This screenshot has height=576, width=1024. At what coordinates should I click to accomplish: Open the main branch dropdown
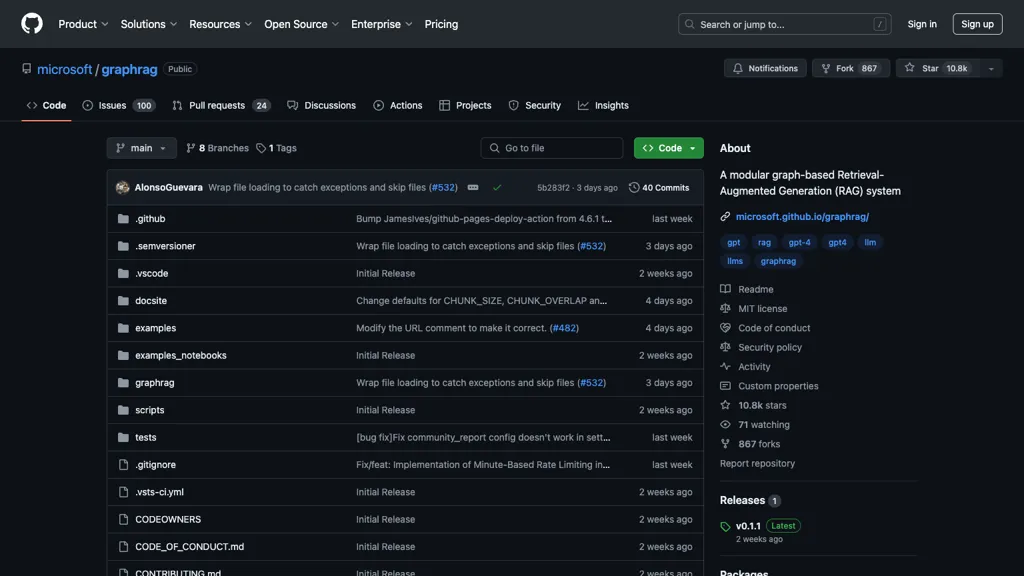pyautogui.click(x=141, y=148)
